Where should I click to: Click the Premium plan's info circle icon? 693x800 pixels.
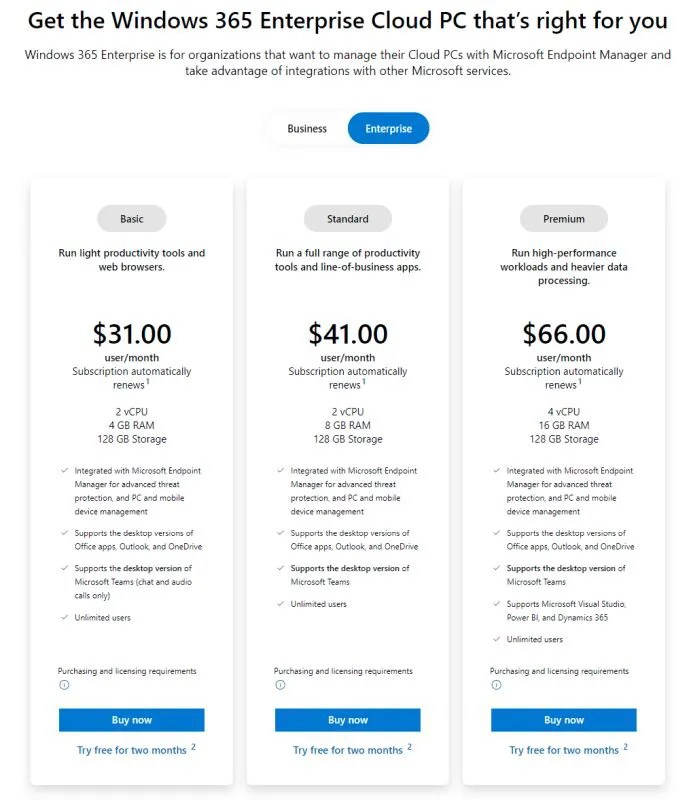(496, 685)
